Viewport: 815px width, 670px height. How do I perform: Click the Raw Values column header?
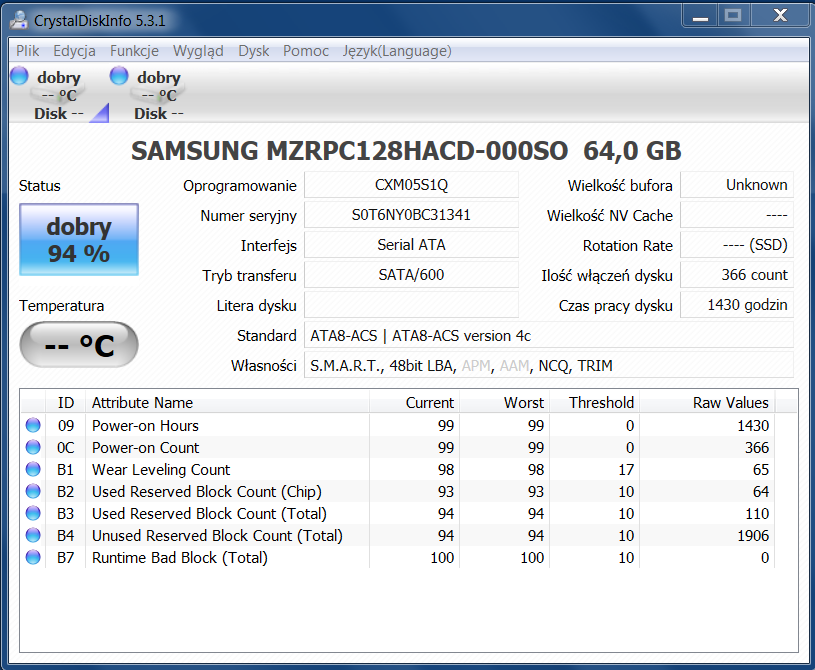(707, 402)
